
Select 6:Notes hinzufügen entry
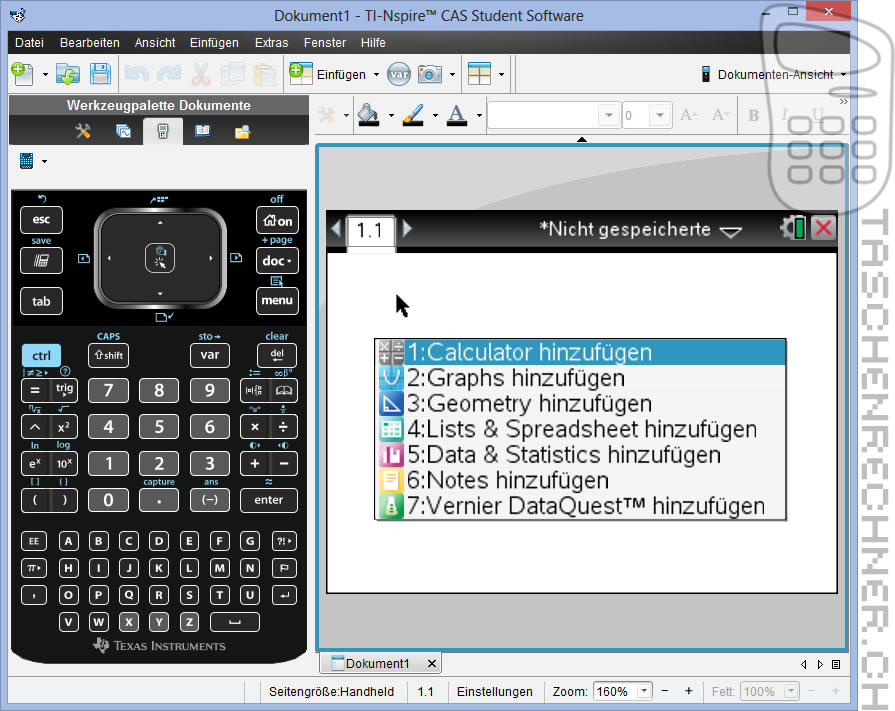click(580, 480)
